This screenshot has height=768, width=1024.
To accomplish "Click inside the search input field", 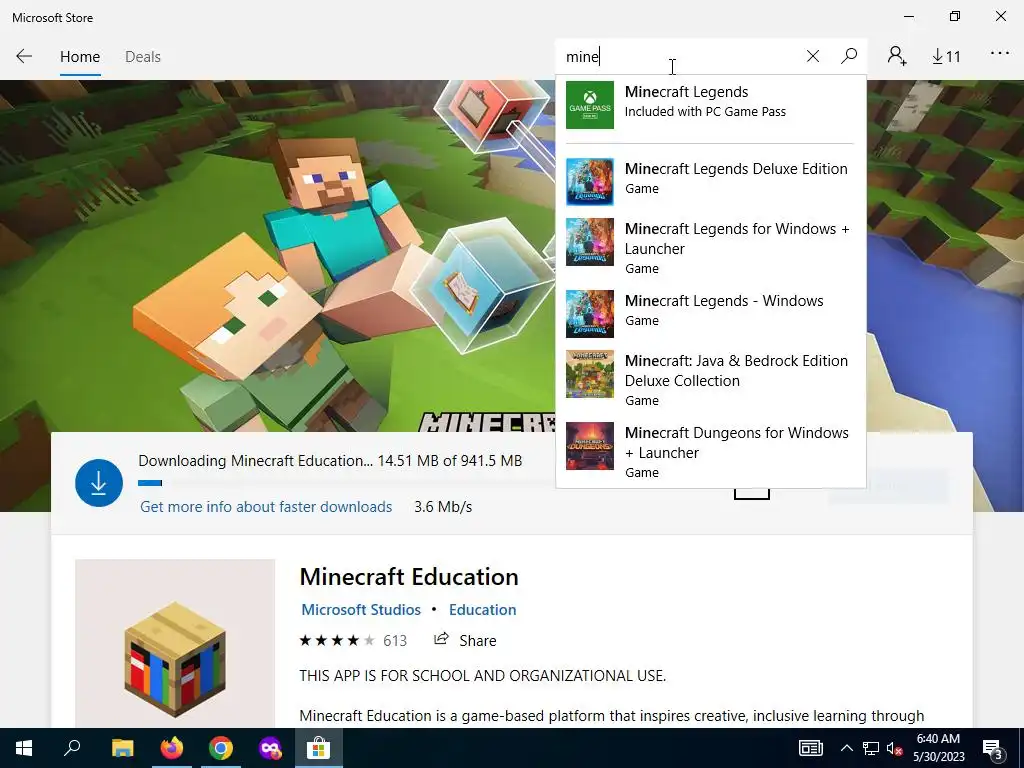I will tap(679, 56).
